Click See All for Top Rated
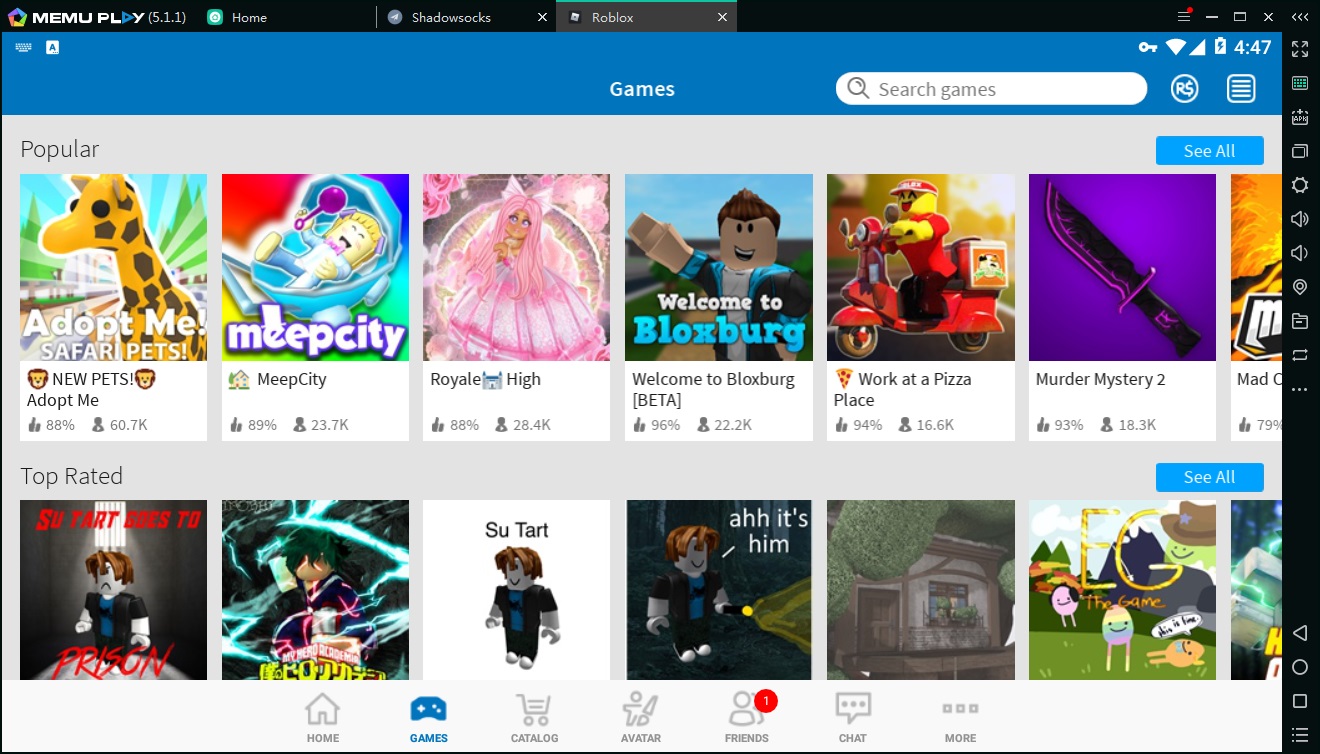 (x=1209, y=477)
